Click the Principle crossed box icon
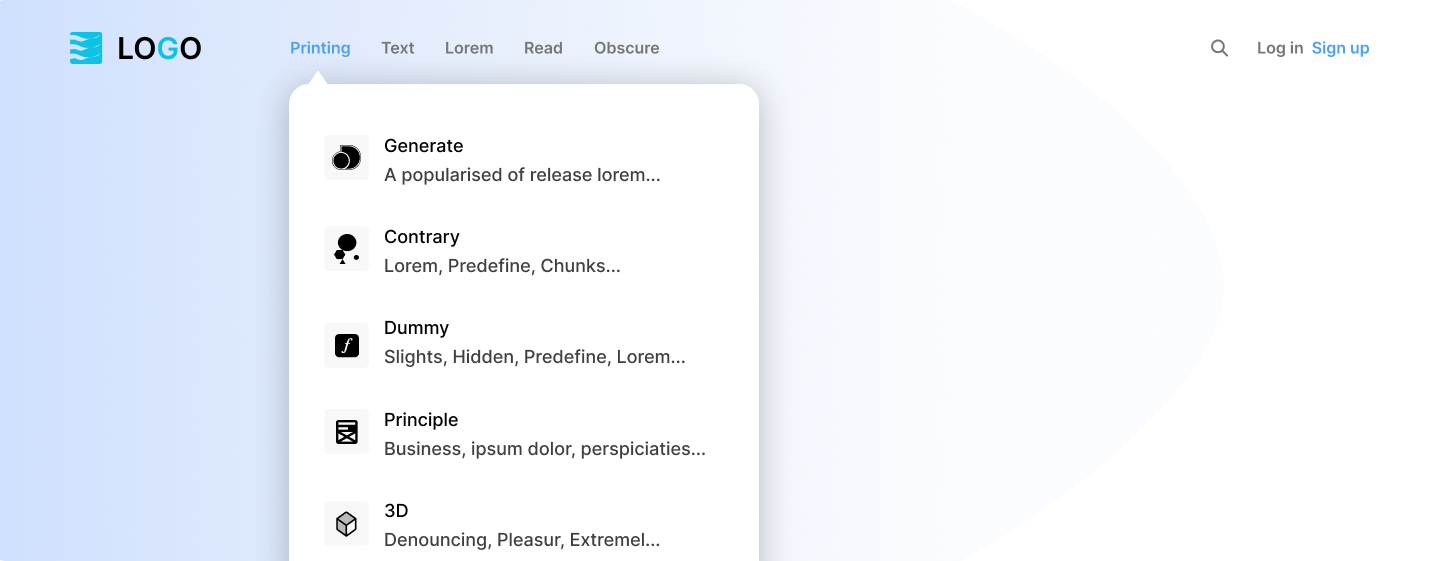This screenshot has height=561, width=1440. (x=346, y=432)
